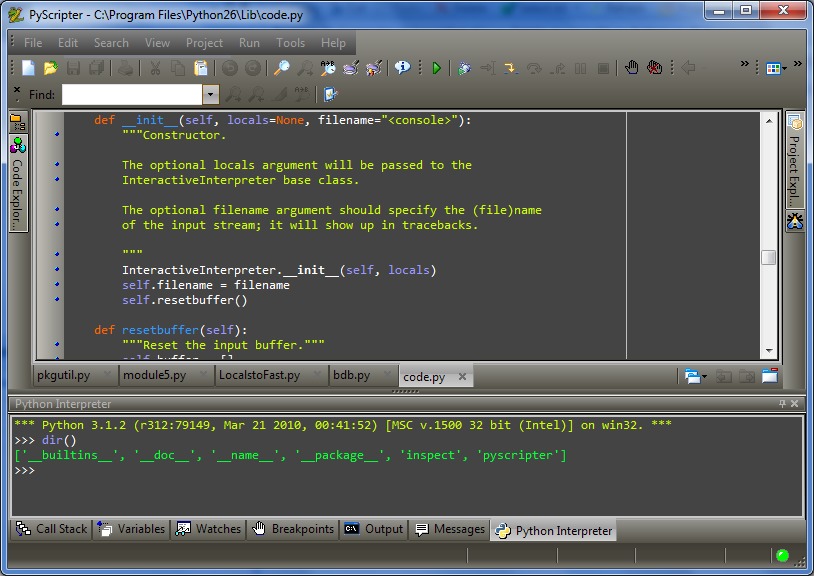Open the File menu
814x576 pixels.
tap(33, 43)
